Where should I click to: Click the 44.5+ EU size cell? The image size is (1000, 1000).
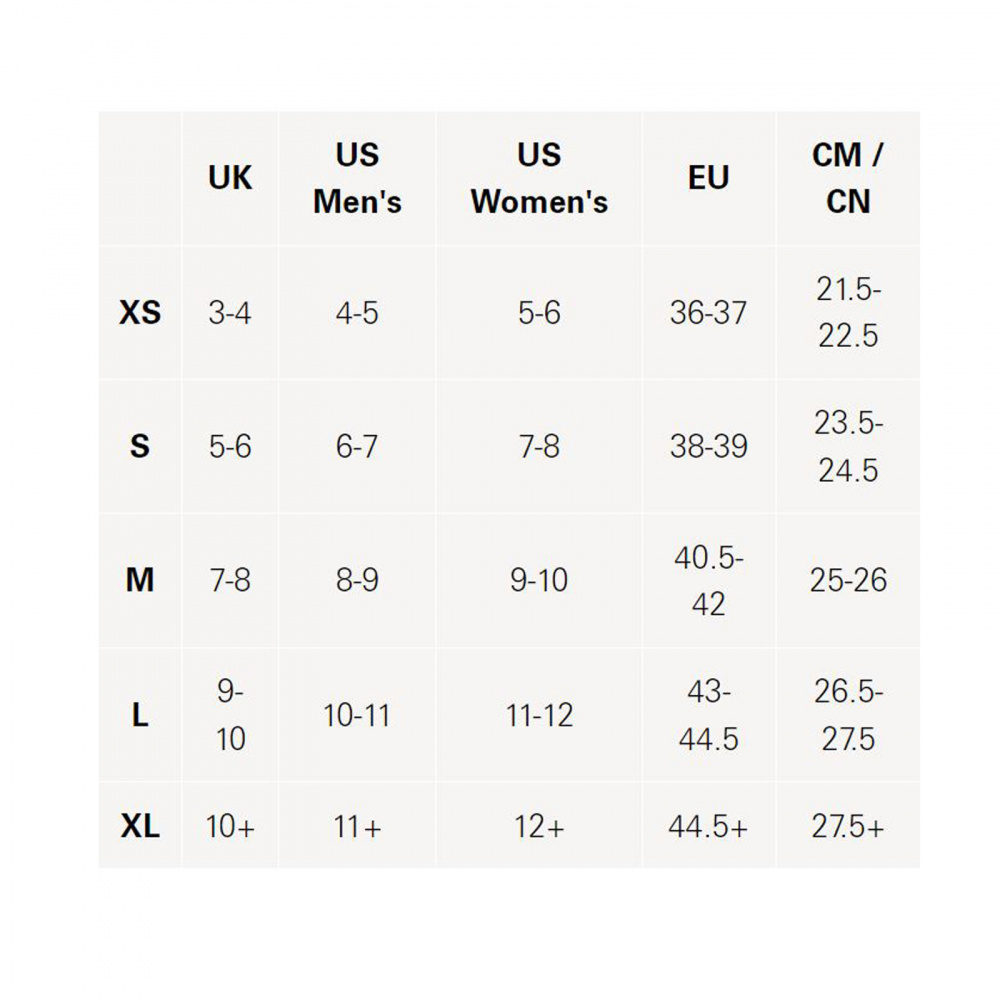tap(708, 827)
